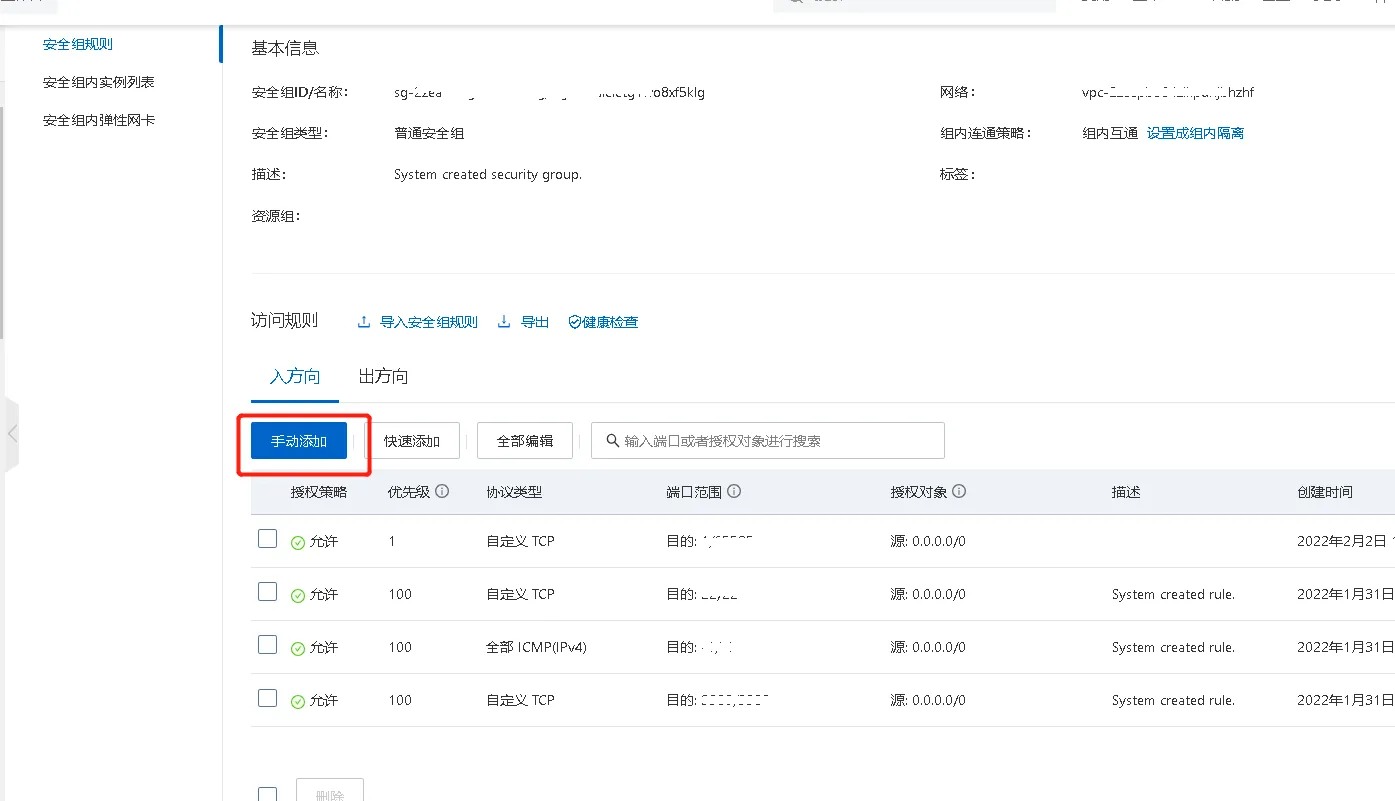The image size is (1395, 801).
Task: Tick the checkbox of the 全部 ICMP(IPv4) rule
Action: tap(267, 645)
